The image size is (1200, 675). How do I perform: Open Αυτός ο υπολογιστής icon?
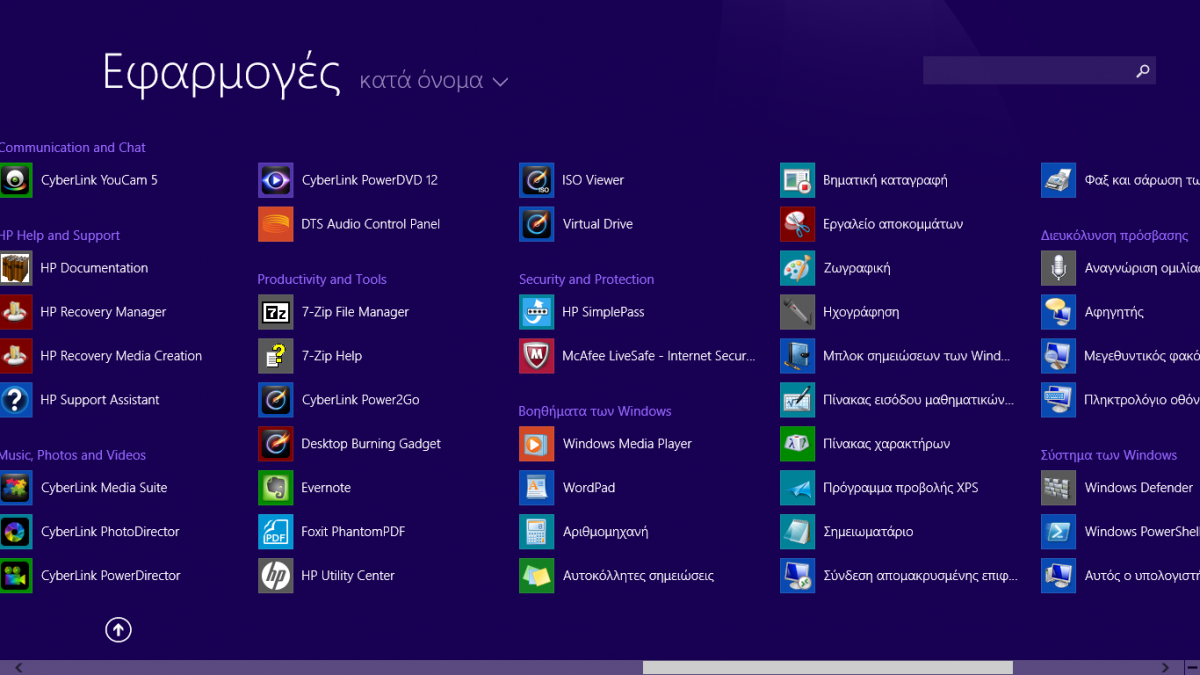pos(1058,576)
